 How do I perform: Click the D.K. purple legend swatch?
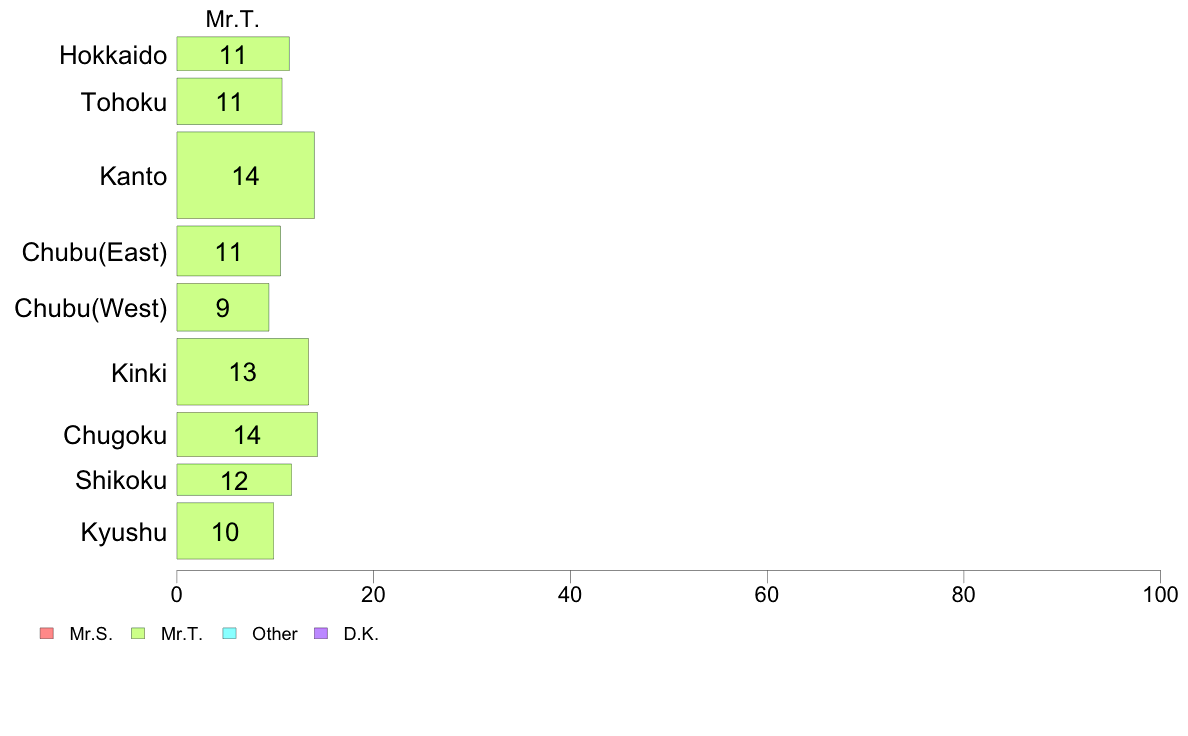point(321,633)
